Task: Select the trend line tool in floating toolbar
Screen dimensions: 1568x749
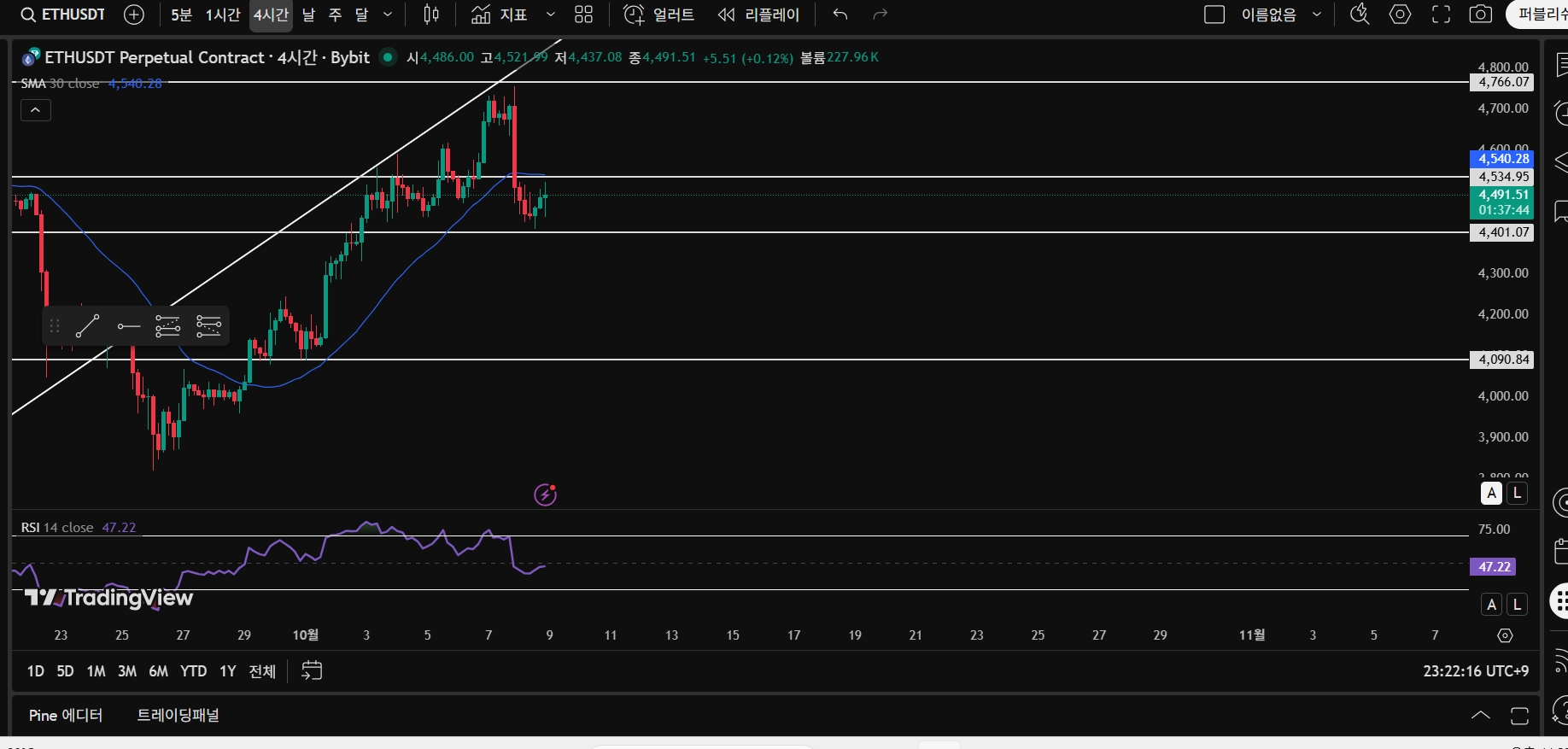Action: 87,325
